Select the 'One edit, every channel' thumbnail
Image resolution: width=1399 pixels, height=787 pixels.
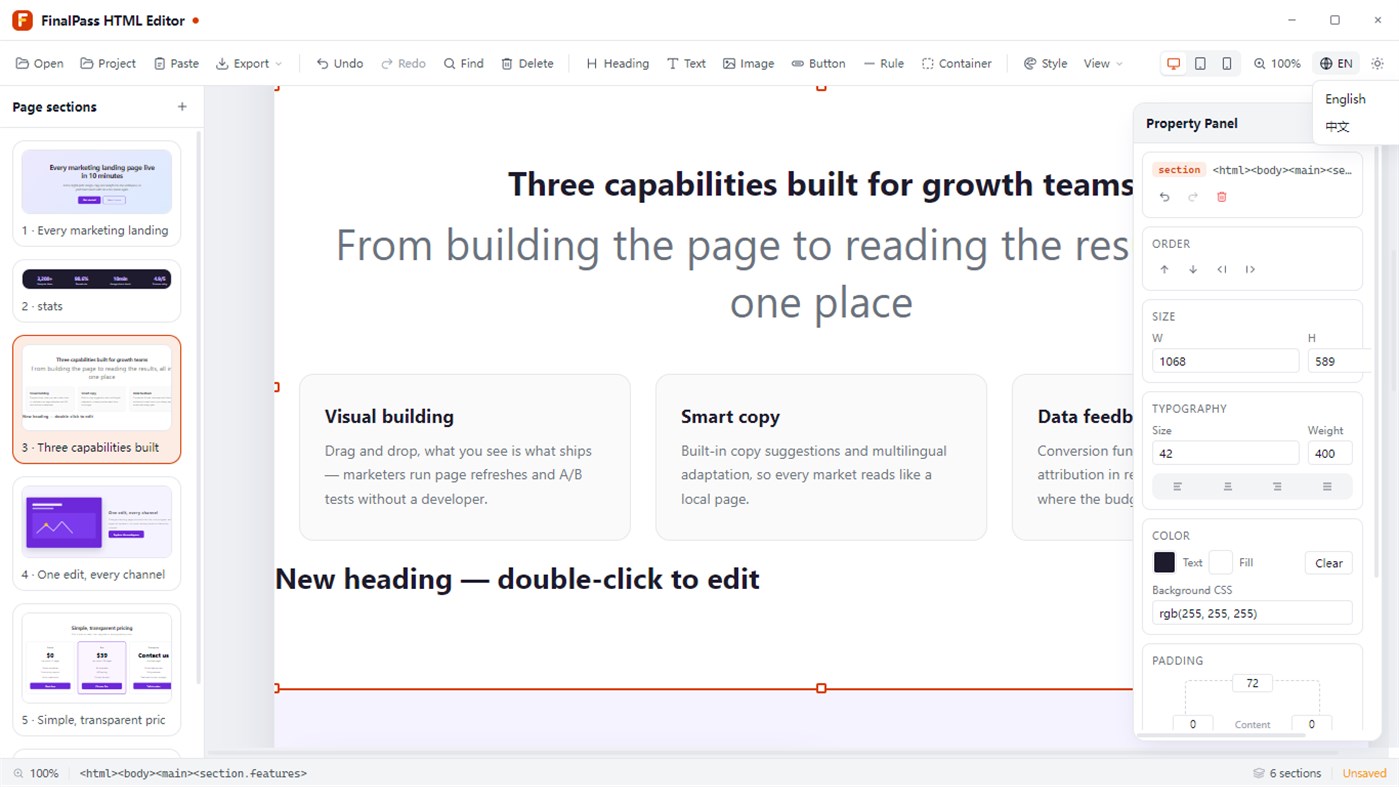97,533
